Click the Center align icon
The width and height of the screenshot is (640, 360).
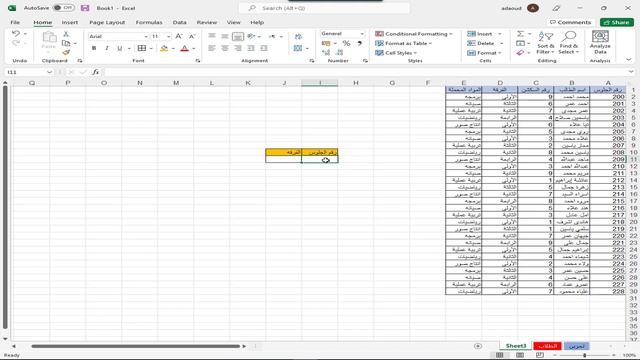[224, 48]
